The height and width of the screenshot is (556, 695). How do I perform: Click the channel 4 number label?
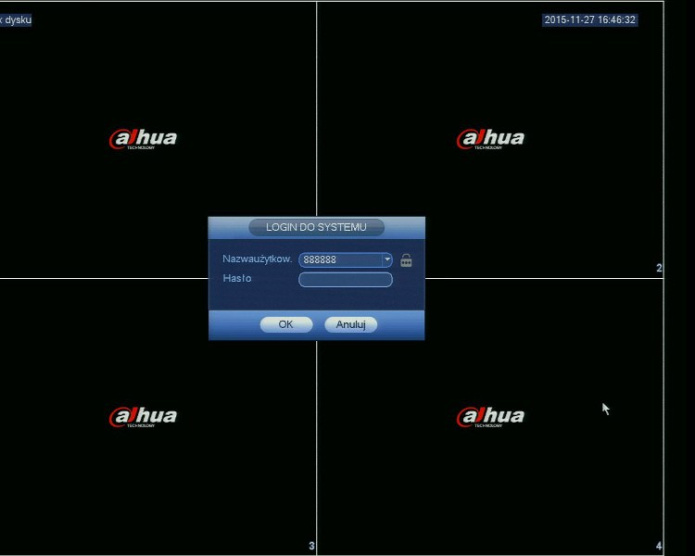[x=658, y=546]
